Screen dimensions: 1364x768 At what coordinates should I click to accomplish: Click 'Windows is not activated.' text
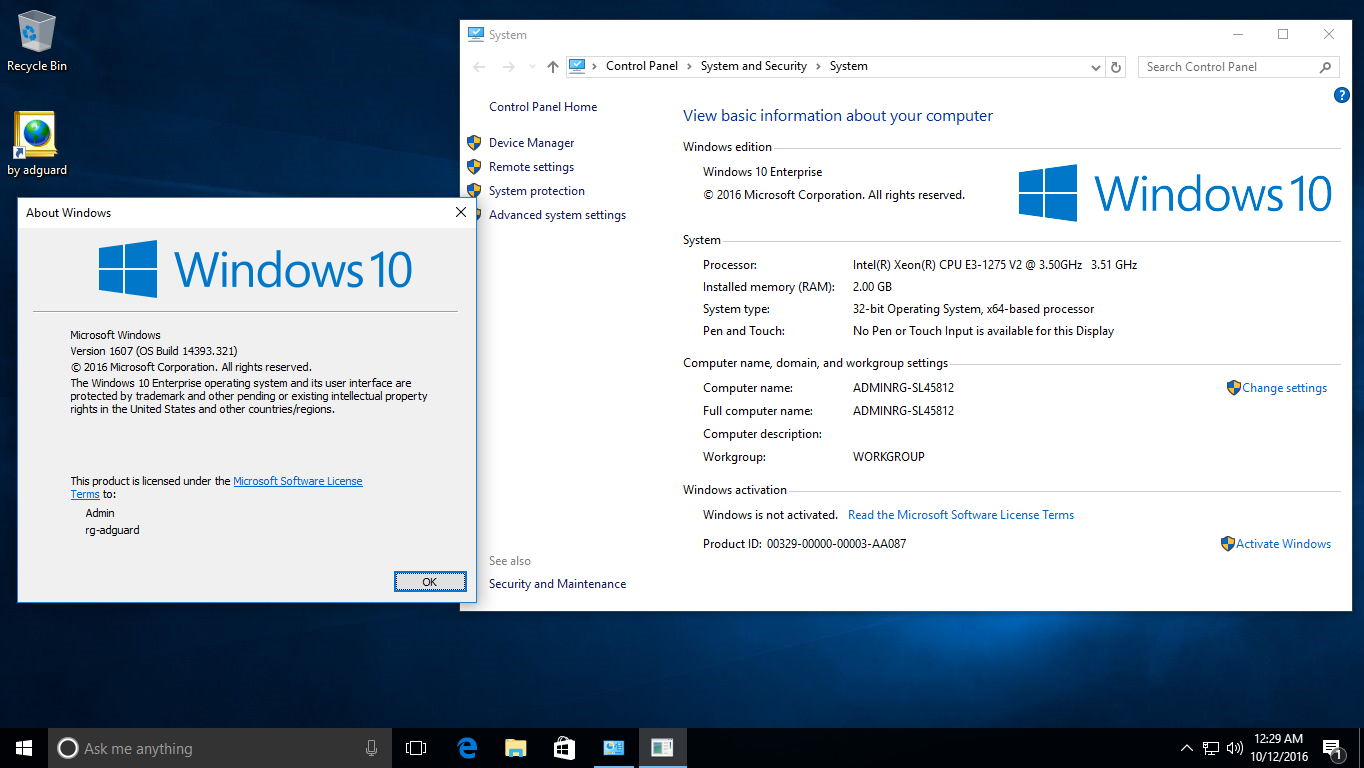[x=770, y=515]
